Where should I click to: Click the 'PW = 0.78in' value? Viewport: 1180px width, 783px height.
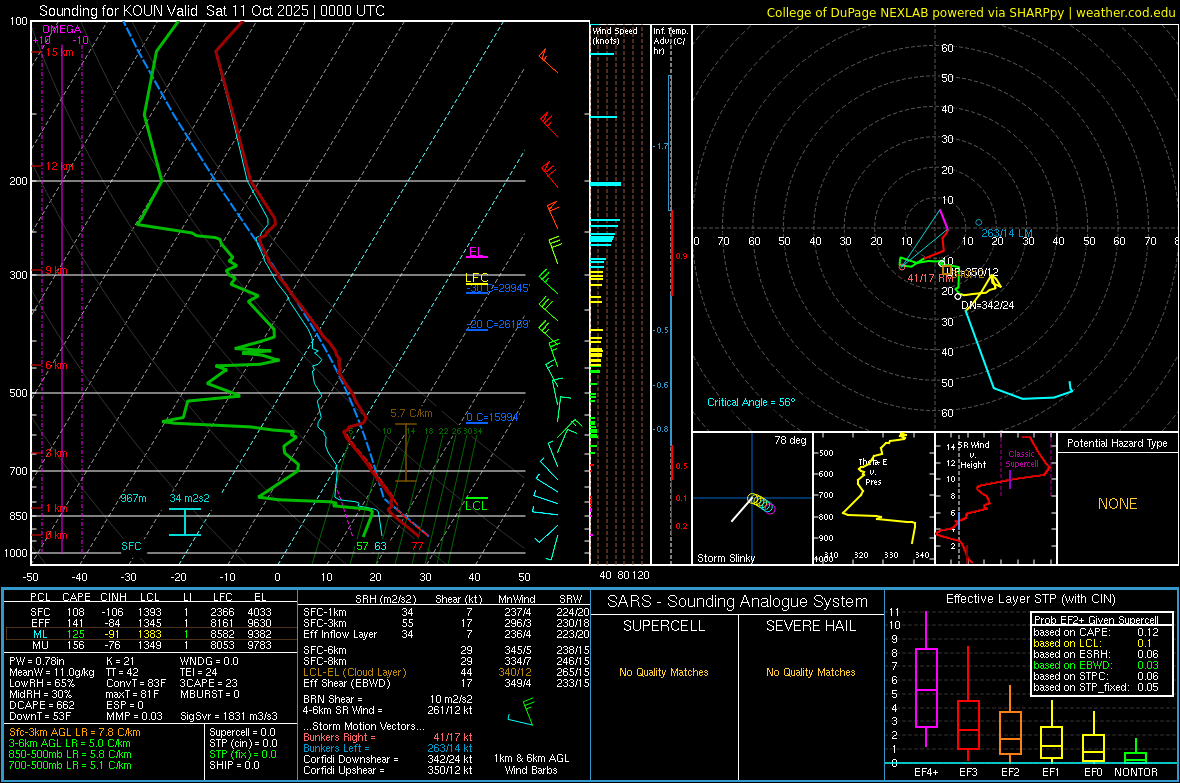37,661
